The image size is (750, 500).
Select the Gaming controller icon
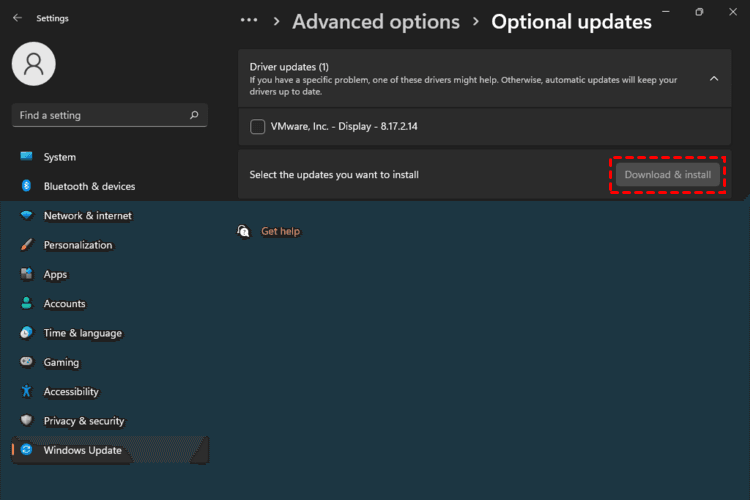(x=26, y=362)
